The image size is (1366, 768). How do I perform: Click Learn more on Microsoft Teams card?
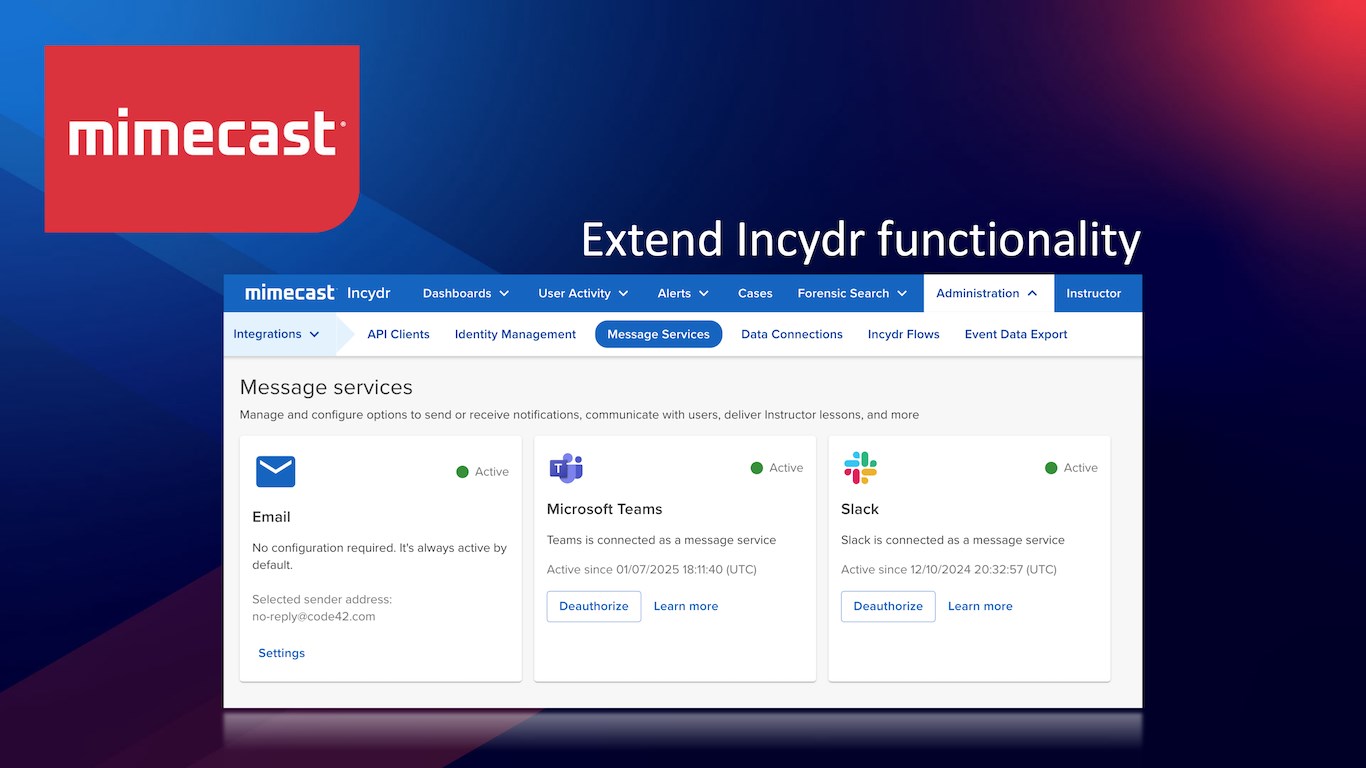(686, 606)
